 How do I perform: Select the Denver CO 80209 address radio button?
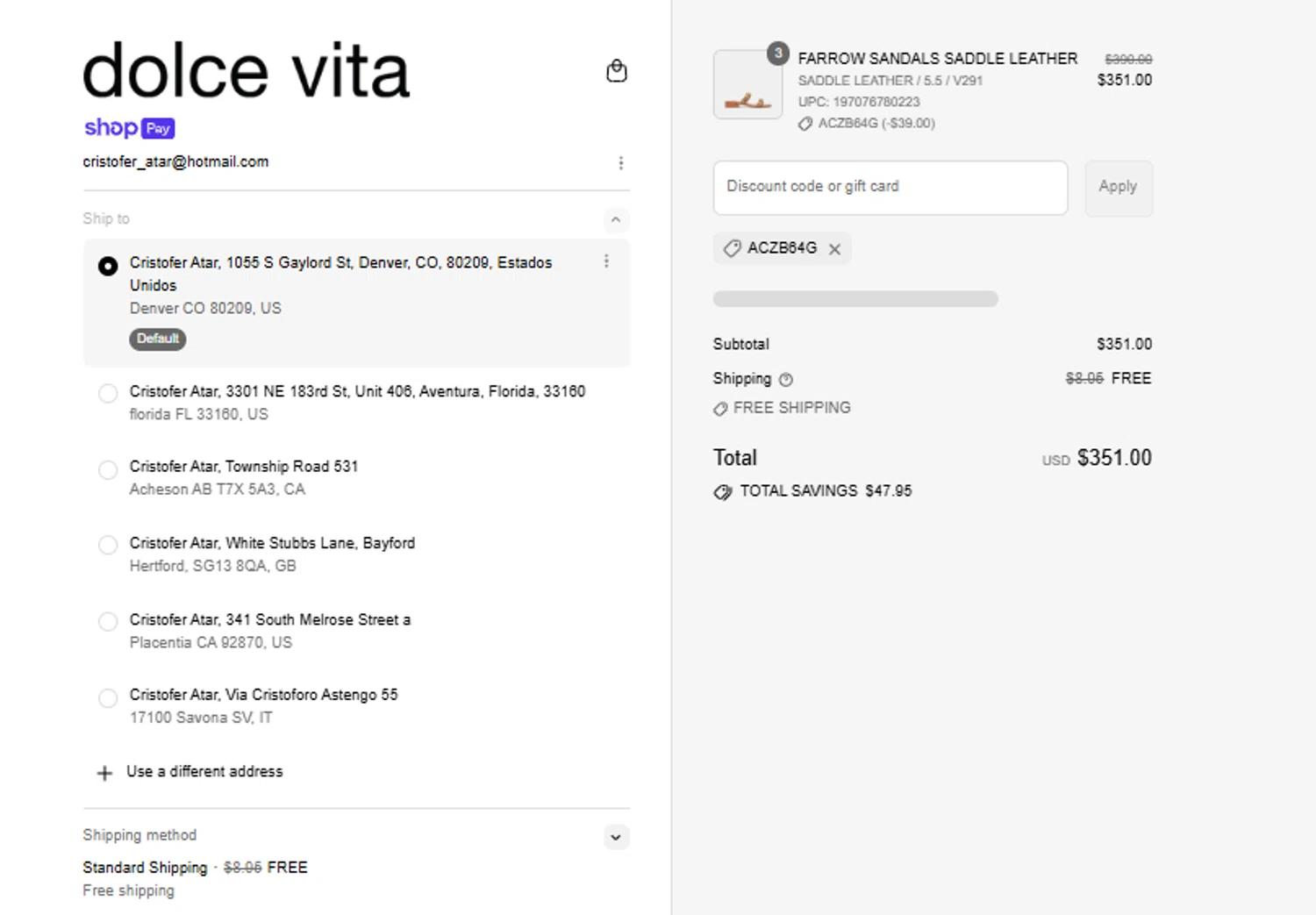(108, 266)
